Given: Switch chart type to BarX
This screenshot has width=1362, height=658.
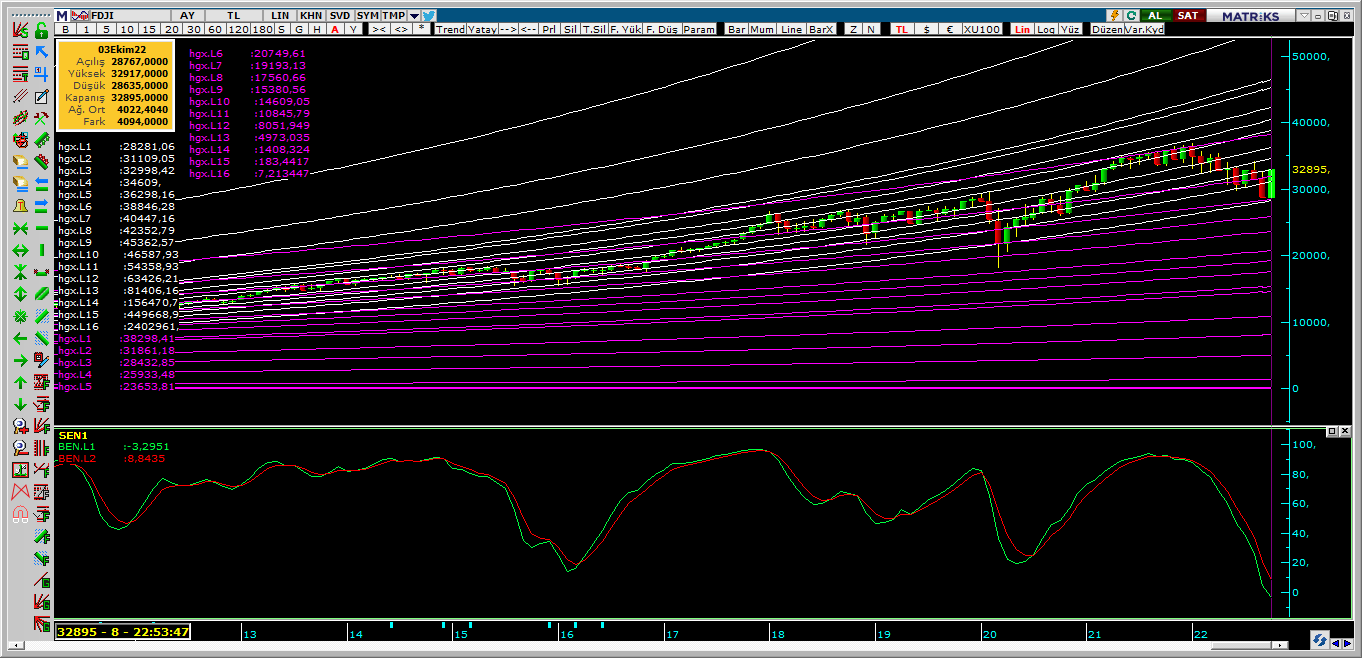Looking at the screenshot, I should point(821,29).
